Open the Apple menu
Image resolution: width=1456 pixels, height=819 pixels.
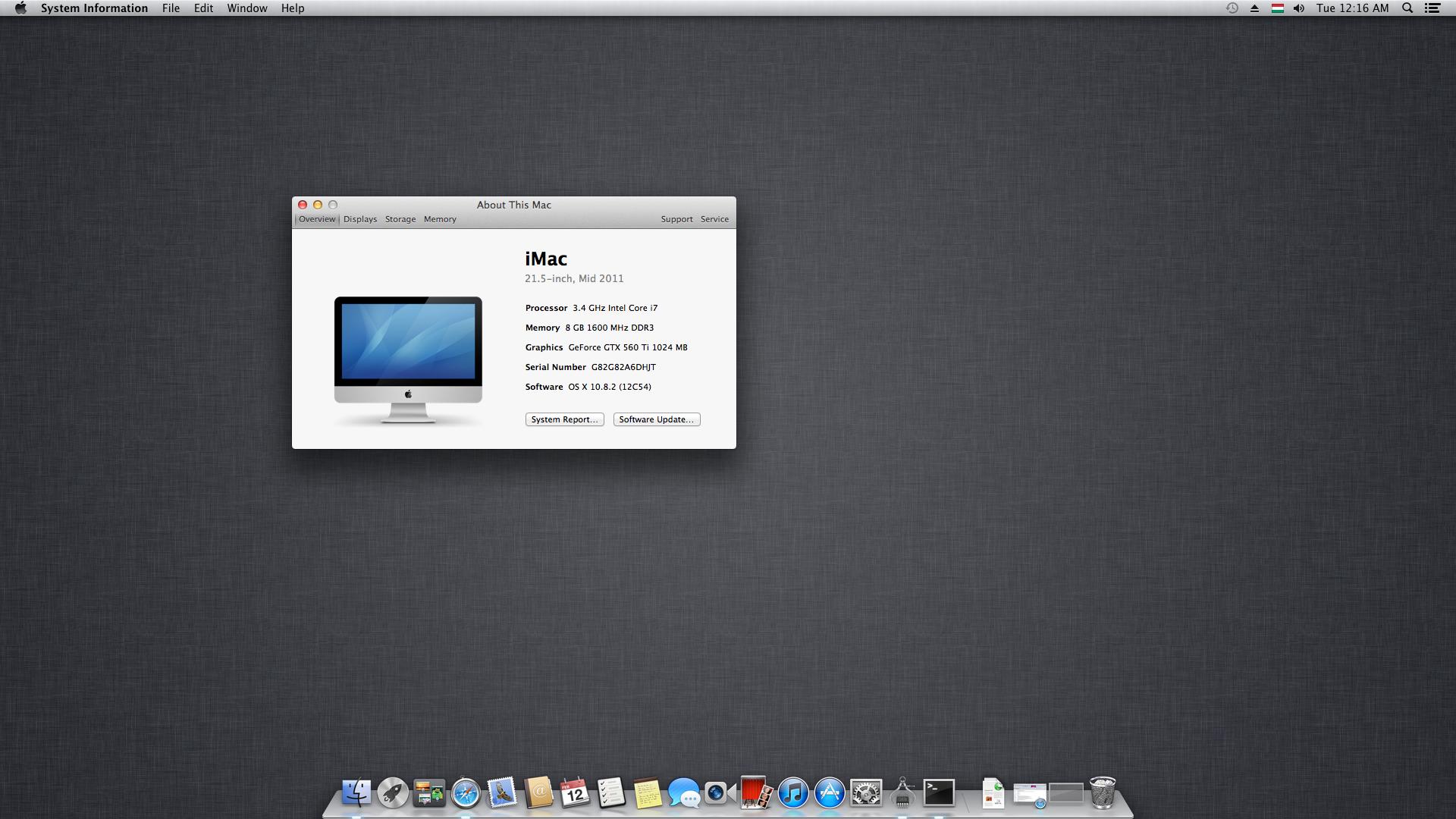coord(20,8)
